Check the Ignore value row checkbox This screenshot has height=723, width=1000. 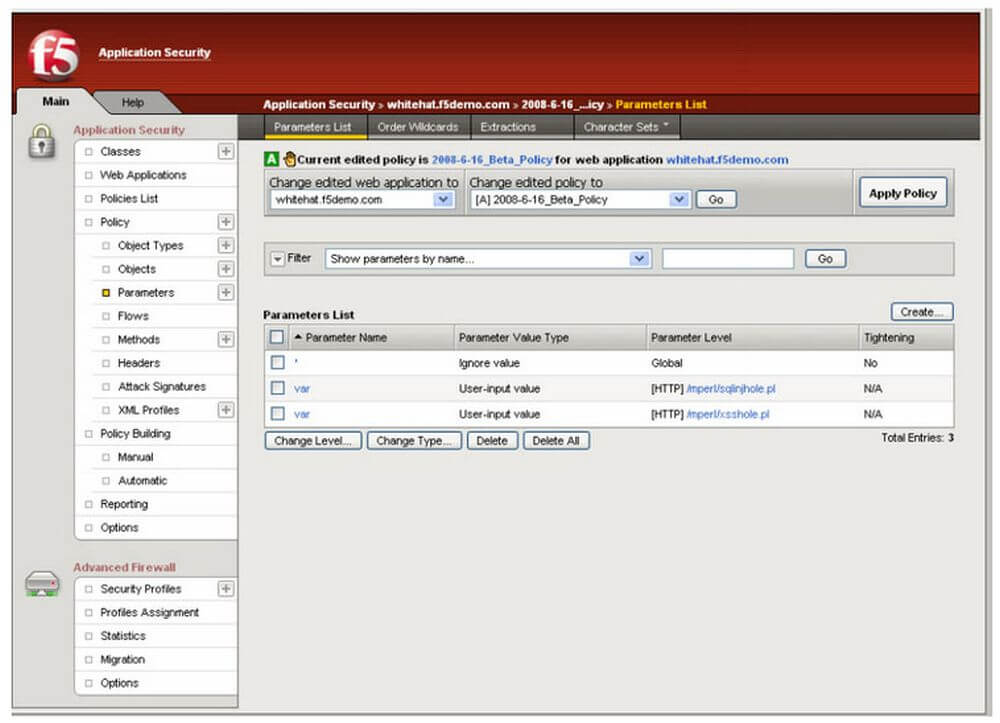[277, 363]
